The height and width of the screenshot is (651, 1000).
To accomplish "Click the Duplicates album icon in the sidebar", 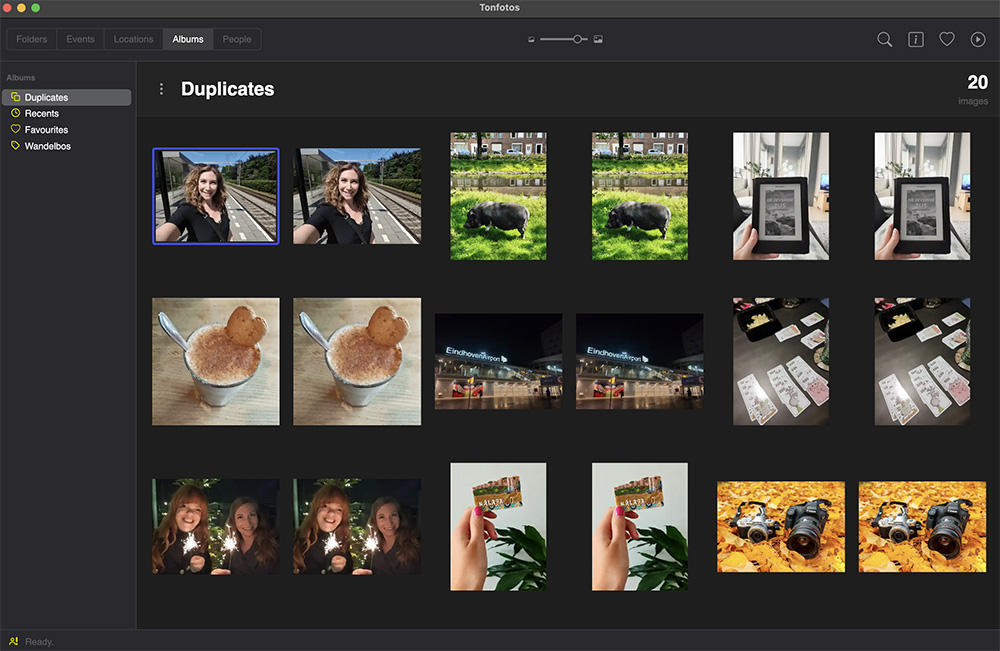I will [x=14, y=96].
